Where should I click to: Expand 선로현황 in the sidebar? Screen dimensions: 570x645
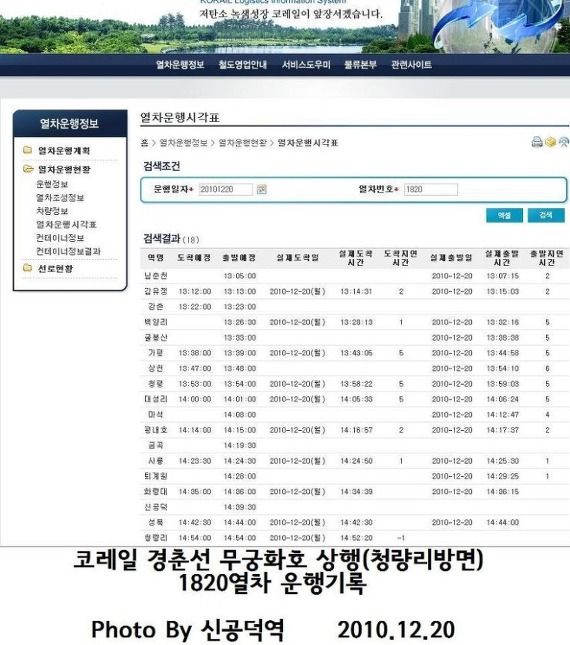[56, 269]
